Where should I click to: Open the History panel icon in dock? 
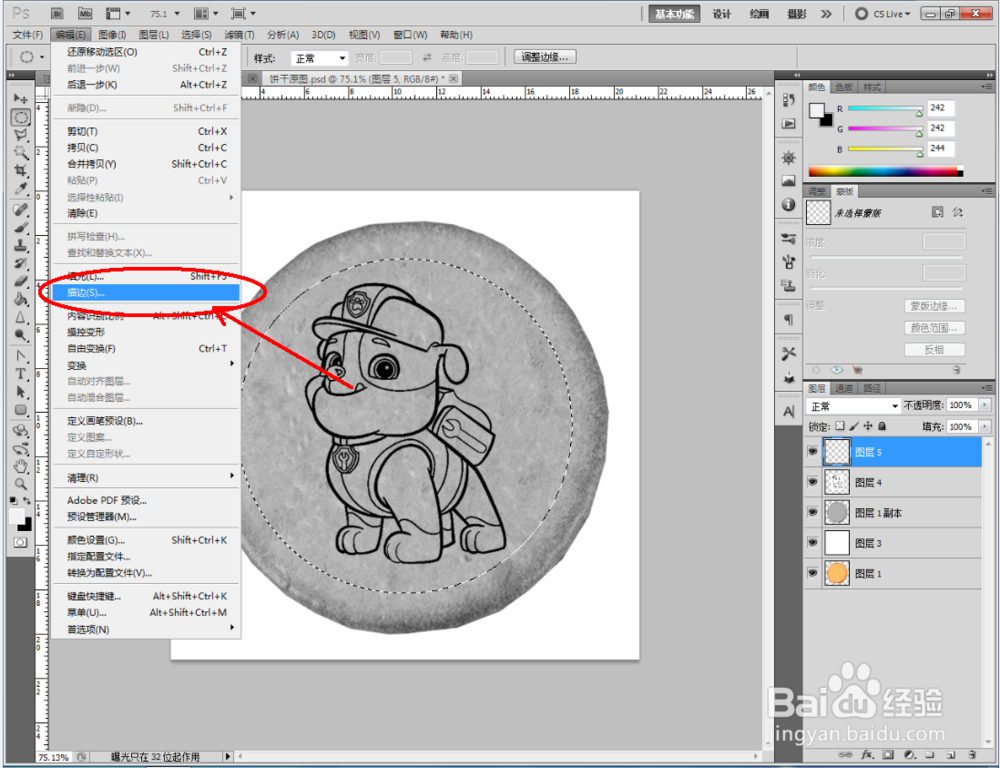(x=789, y=101)
